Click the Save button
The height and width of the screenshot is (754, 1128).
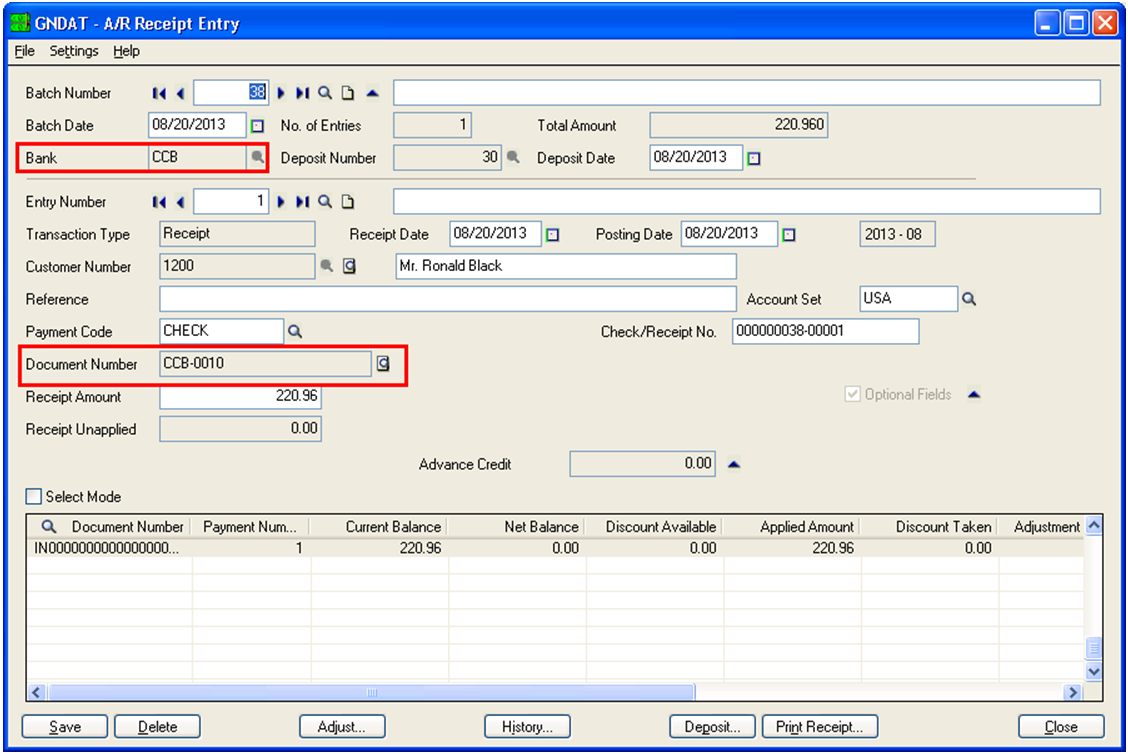click(65, 727)
